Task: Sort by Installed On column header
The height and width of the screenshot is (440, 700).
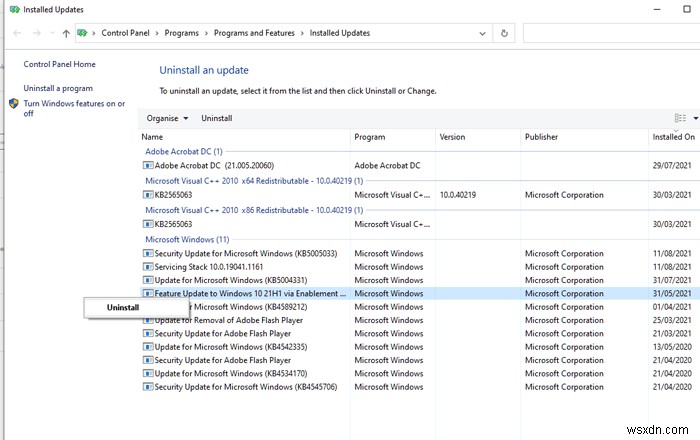Action: click(673, 137)
